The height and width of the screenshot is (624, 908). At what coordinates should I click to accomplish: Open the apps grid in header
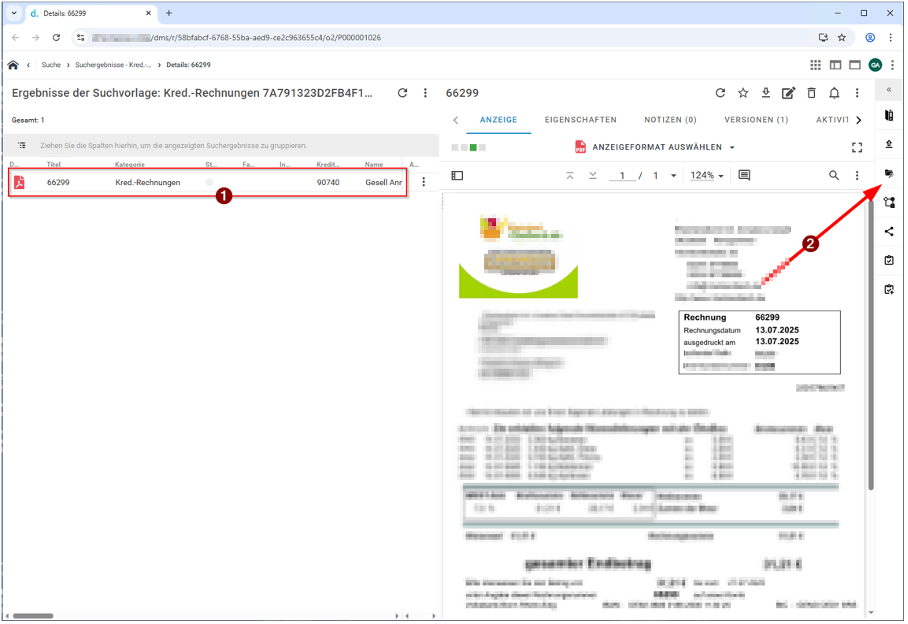click(815, 65)
